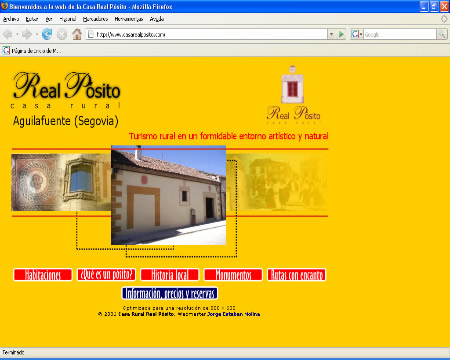This screenshot has width=450, height=360.
Task: Open the Editar menu
Action: (x=32, y=19)
